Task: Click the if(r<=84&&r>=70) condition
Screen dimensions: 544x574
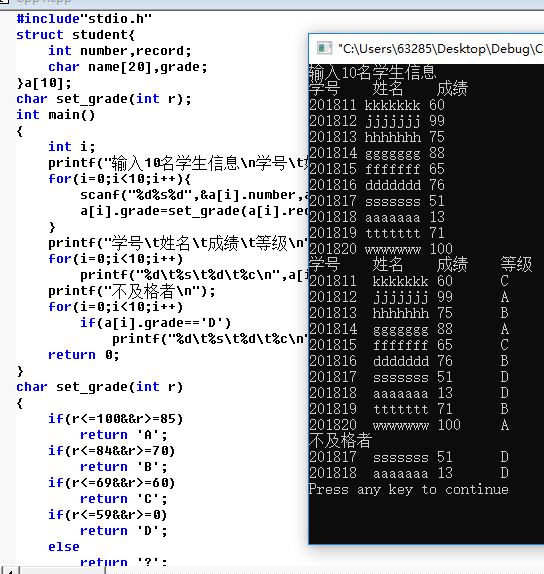Action: pyautogui.click(x=112, y=451)
